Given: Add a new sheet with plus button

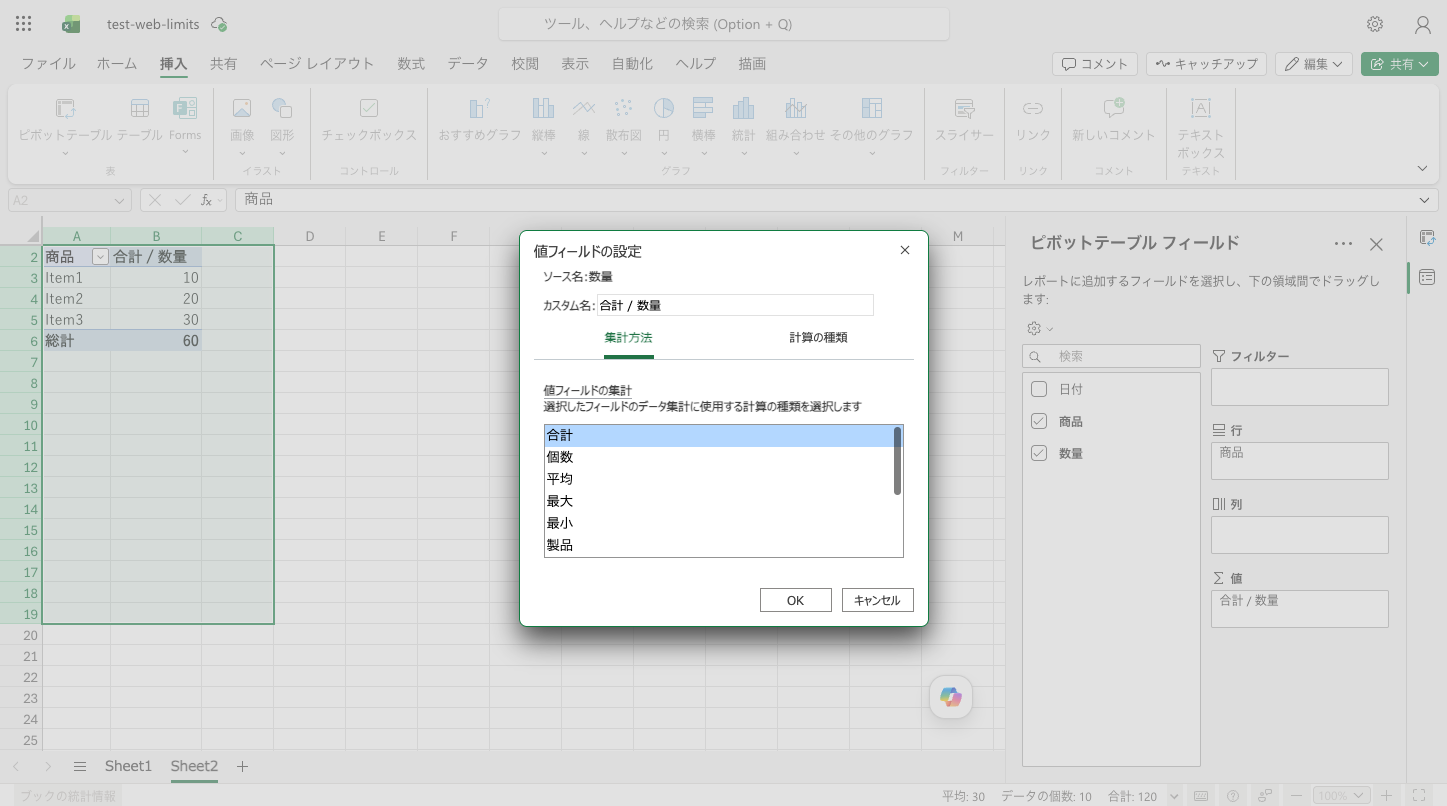Looking at the screenshot, I should point(242,766).
